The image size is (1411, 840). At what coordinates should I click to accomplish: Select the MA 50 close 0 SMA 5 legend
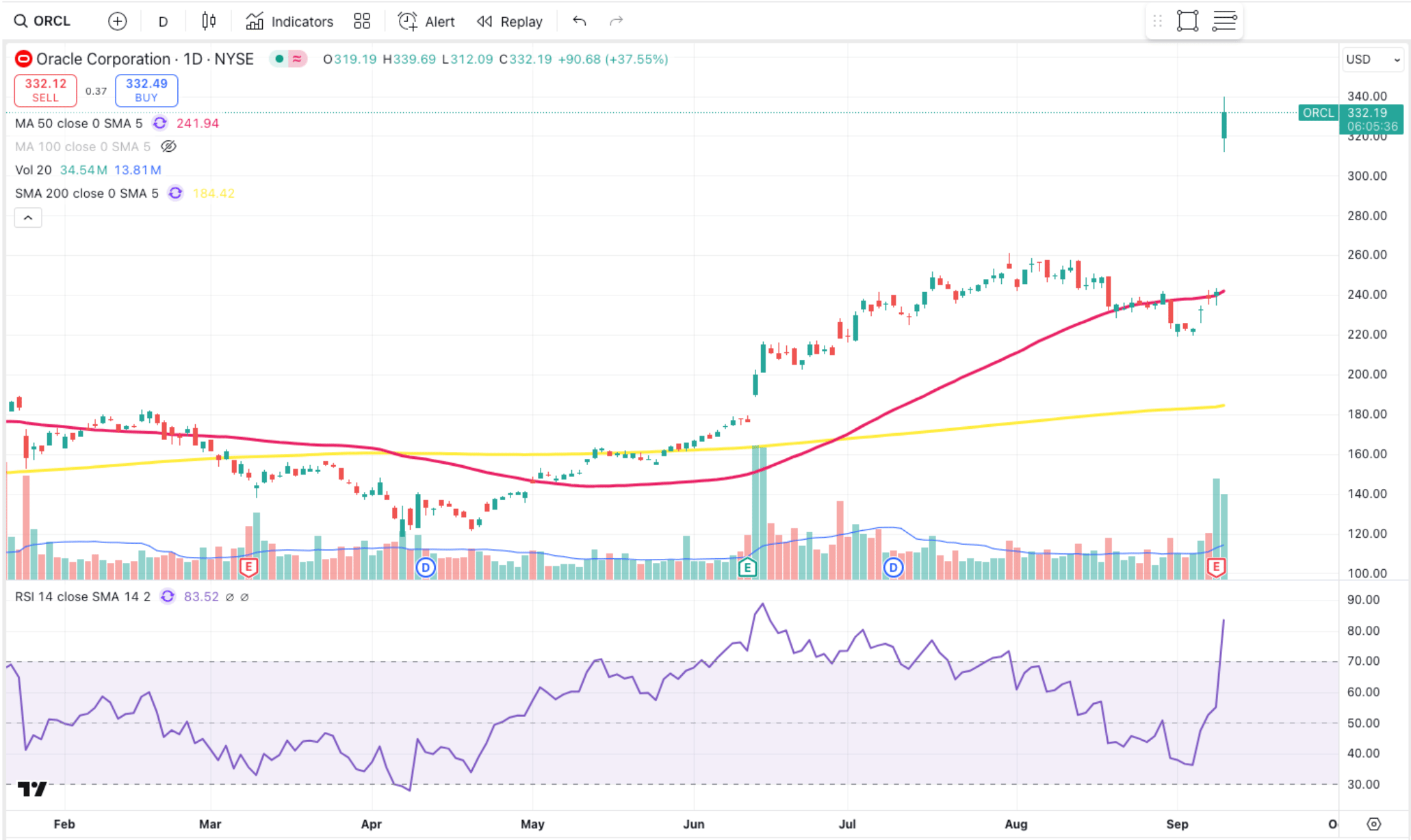point(79,123)
